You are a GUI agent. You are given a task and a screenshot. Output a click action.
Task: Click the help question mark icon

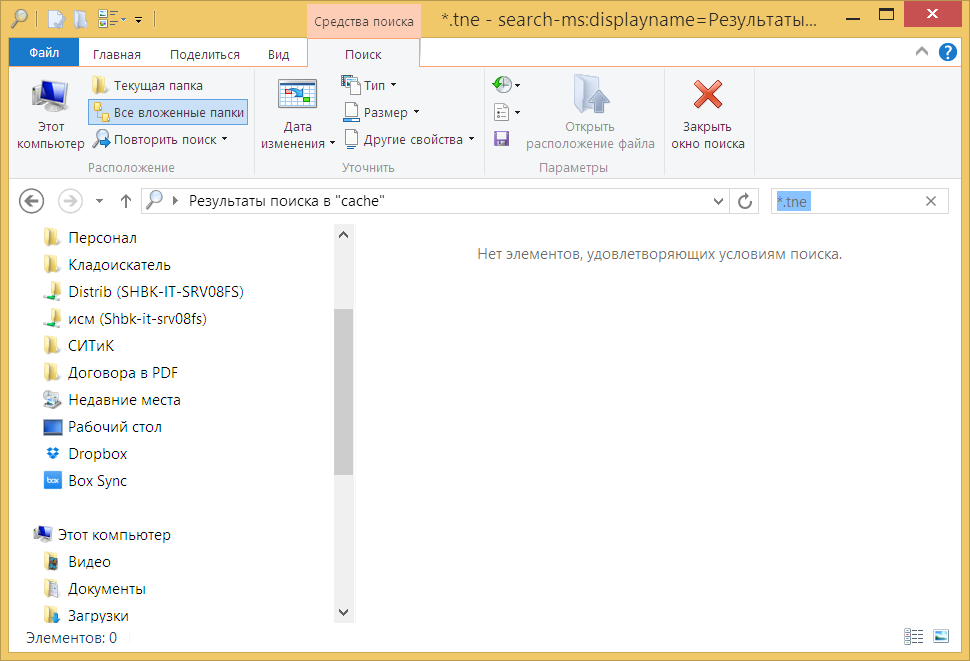click(x=947, y=52)
